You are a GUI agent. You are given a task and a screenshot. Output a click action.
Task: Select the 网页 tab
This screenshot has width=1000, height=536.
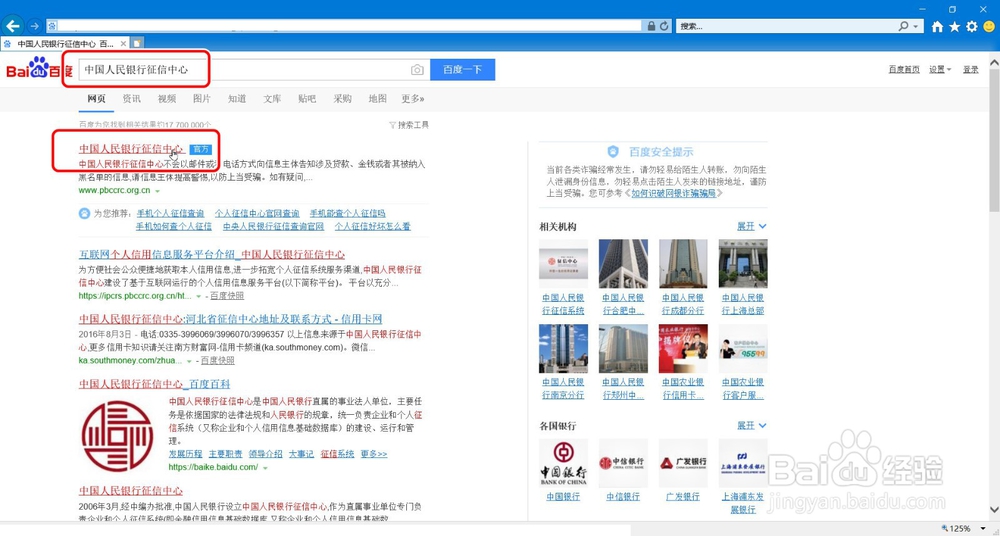tap(96, 99)
